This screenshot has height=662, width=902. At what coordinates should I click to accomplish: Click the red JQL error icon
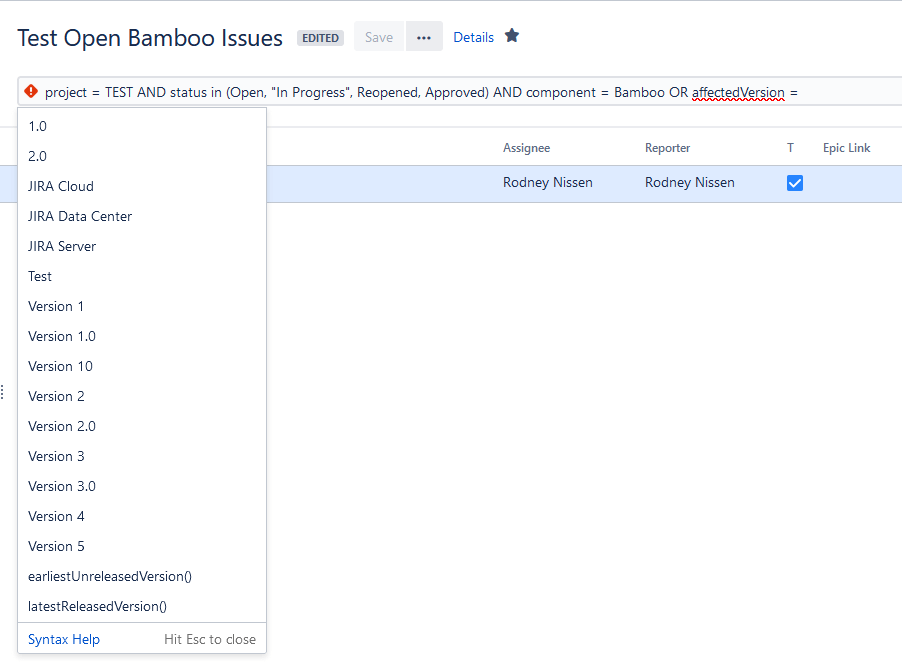(x=31, y=92)
